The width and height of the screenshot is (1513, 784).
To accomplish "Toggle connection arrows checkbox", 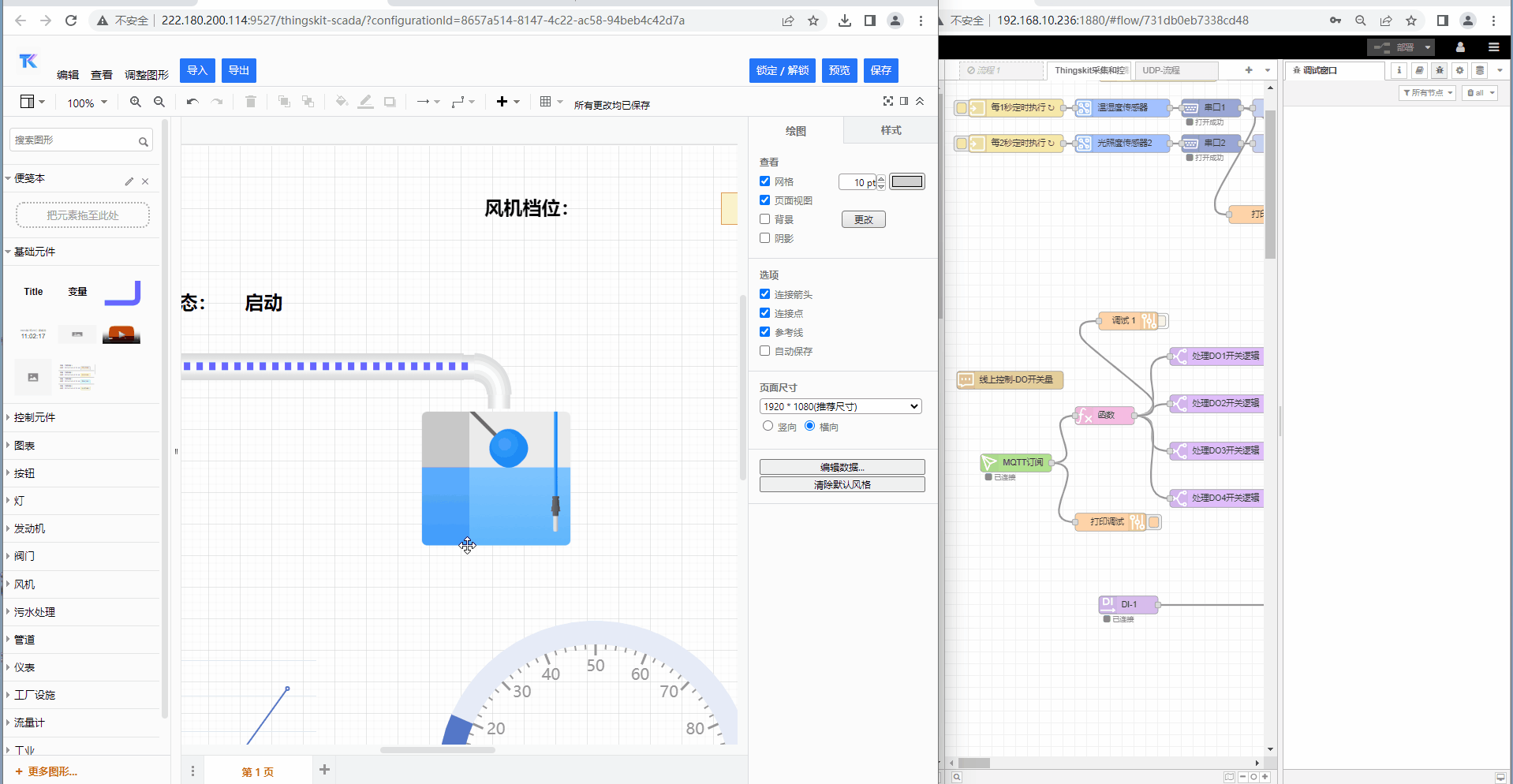I will (764, 294).
